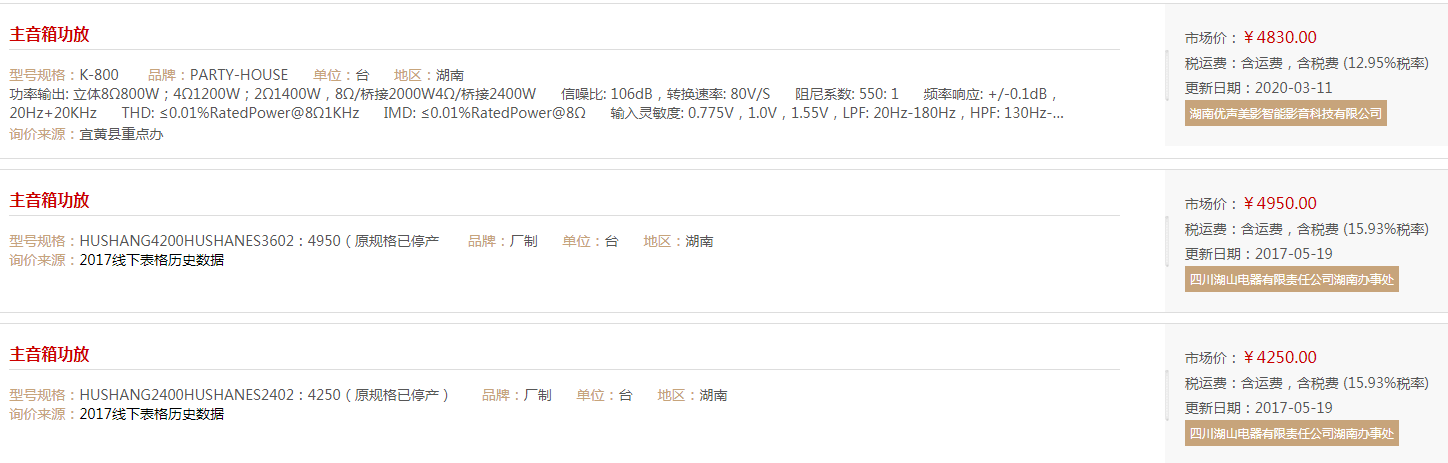Click brand 厂制 in the HUSHANG2400 entry
The image size is (1448, 463).
point(538,395)
